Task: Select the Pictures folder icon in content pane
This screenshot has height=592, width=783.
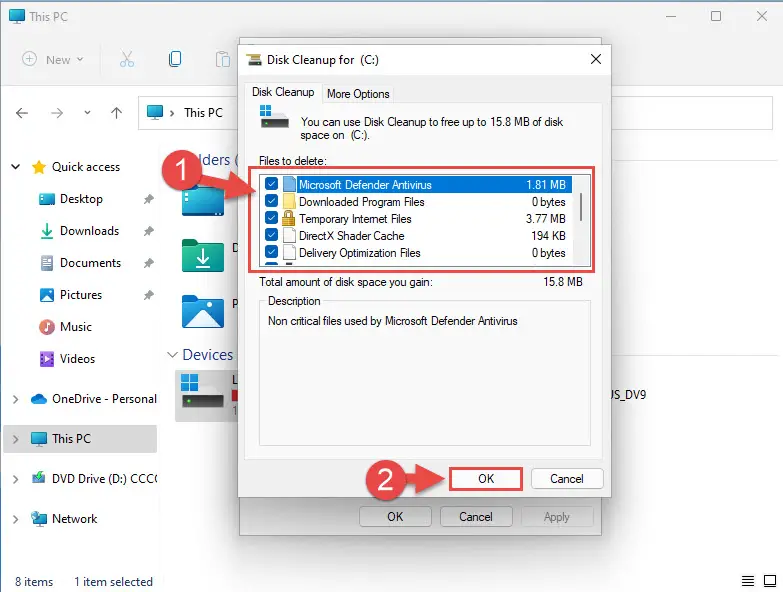Action: click(203, 311)
